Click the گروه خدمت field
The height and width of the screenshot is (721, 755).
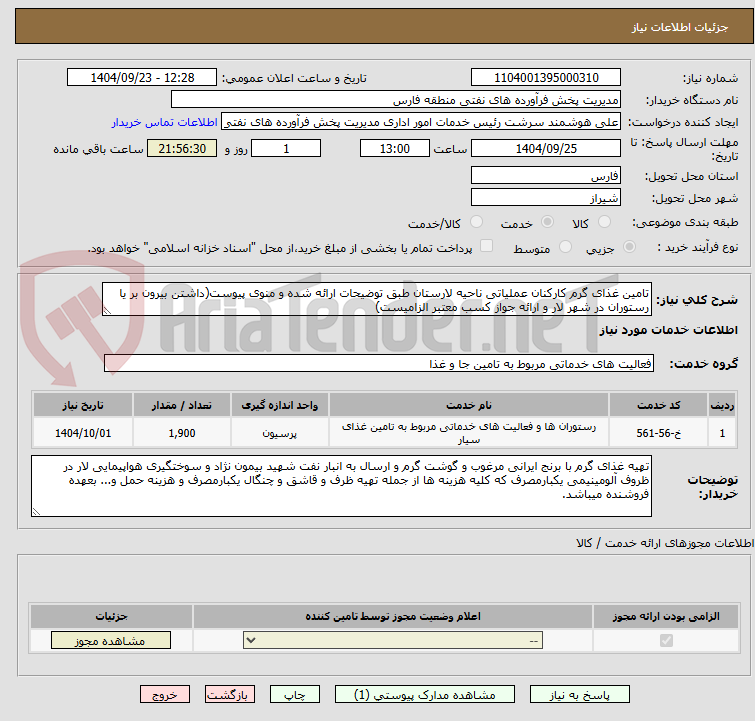379,363
